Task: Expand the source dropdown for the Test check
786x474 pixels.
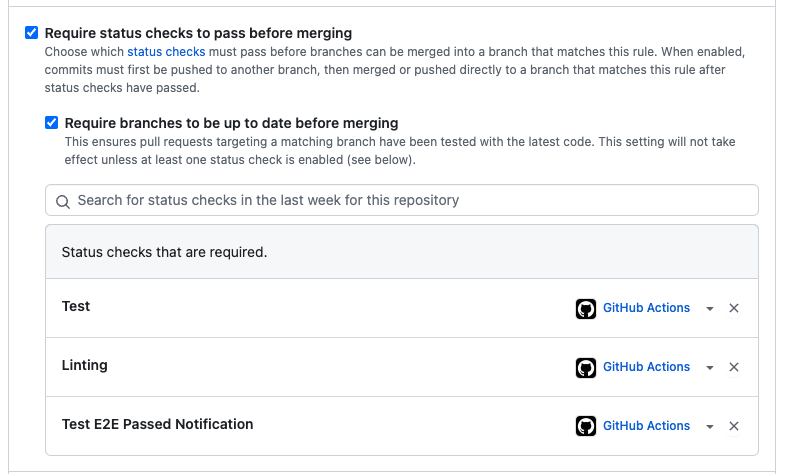Action: point(710,309)
